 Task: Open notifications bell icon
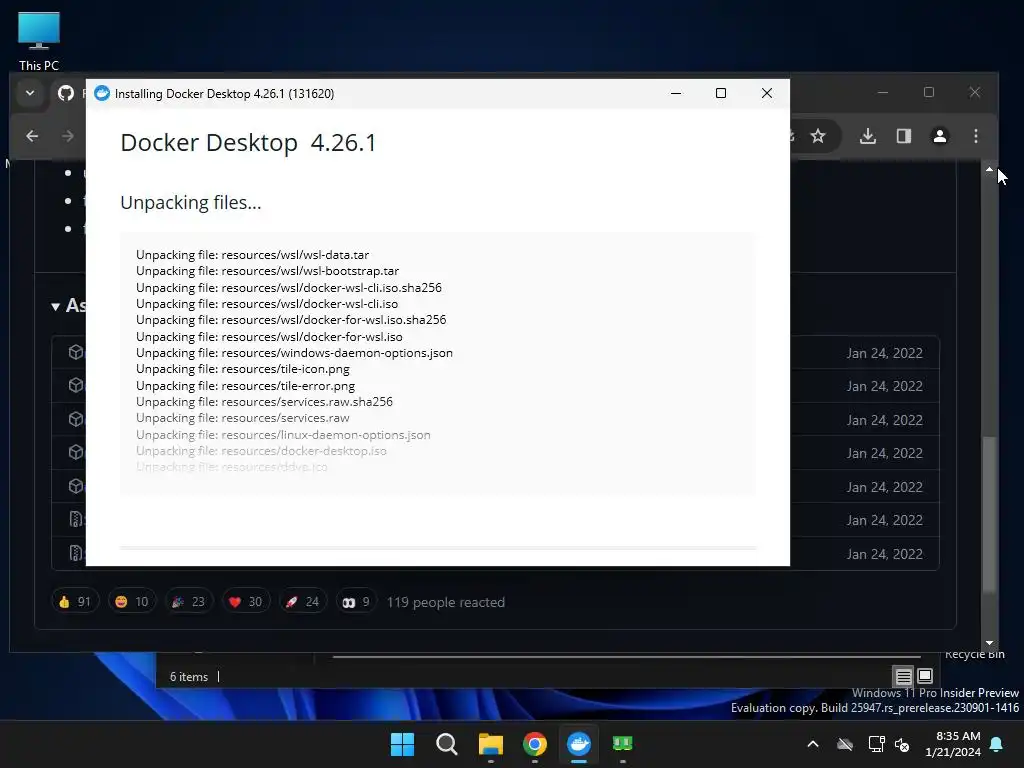pyautogui.click(x=997, y=744)
